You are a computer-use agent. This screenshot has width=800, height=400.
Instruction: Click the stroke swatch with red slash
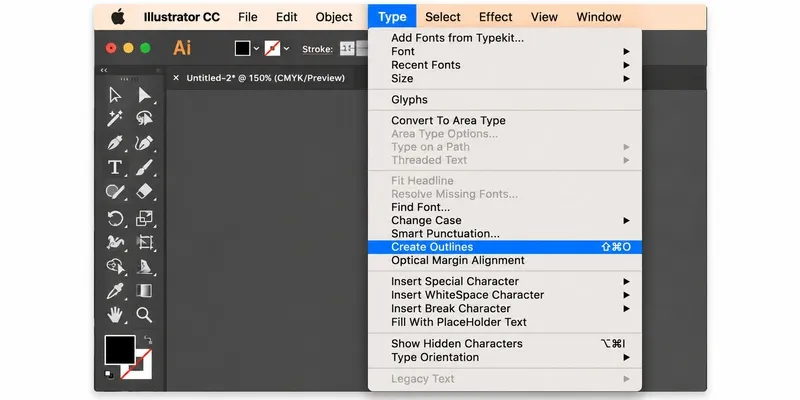(x=136, y=364)
